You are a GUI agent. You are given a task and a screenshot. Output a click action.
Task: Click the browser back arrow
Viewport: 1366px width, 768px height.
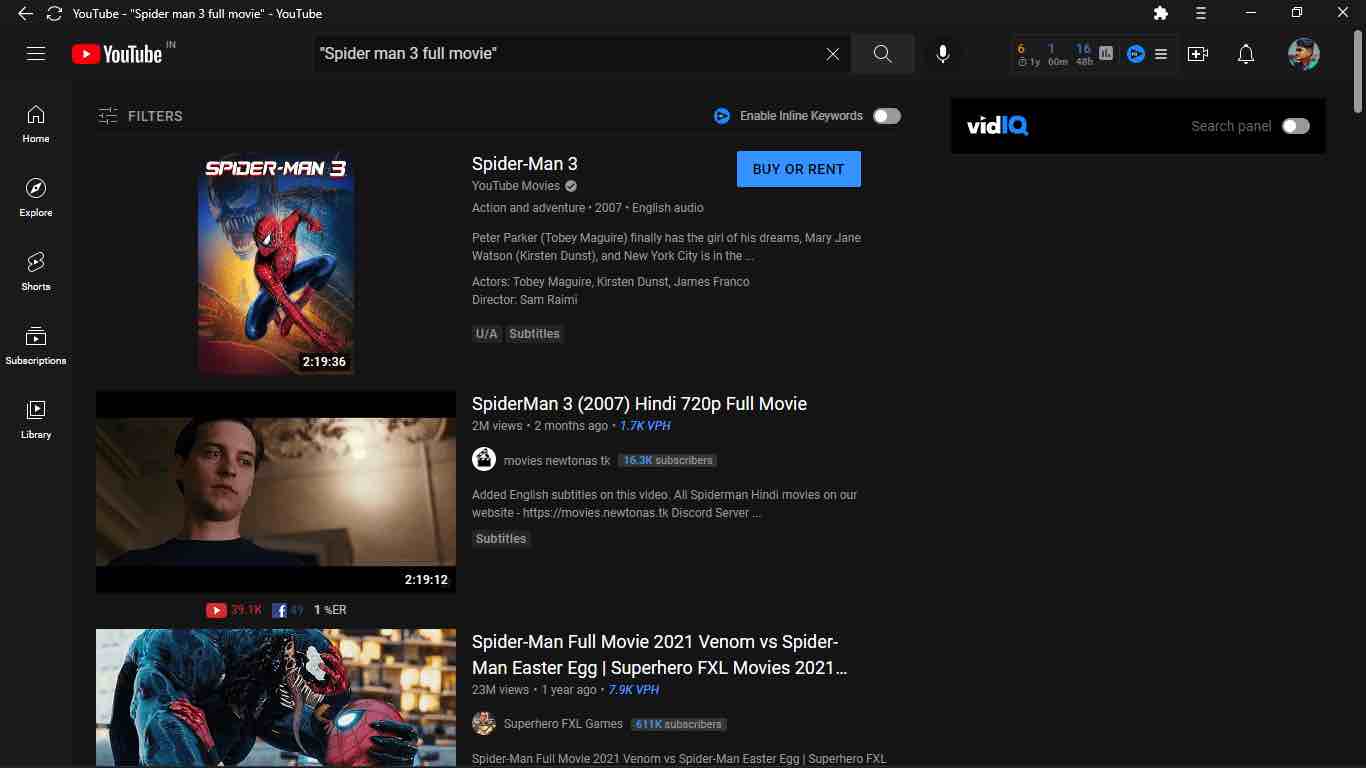25,13
